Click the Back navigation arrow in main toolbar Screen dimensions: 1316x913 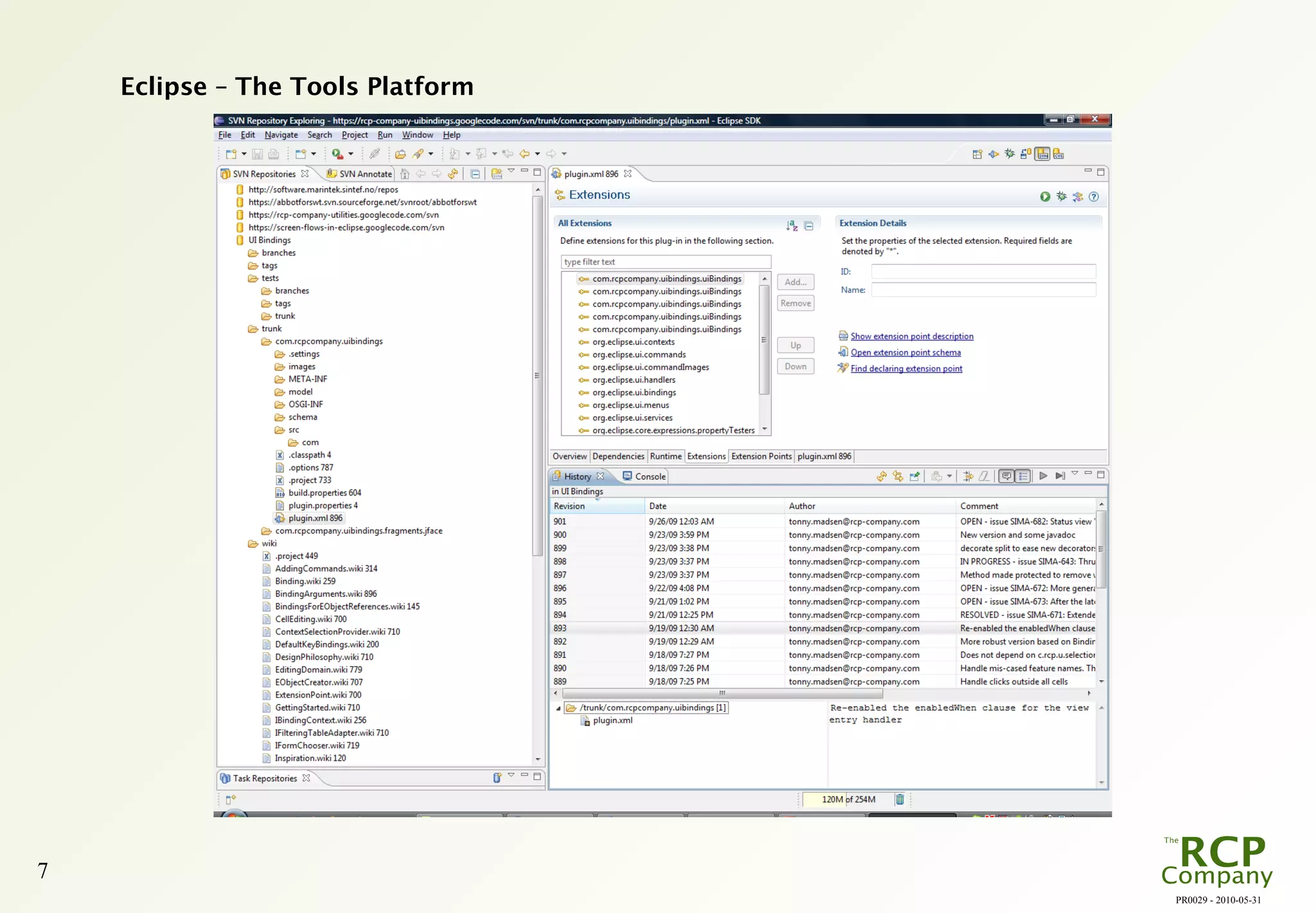tap(524, 154)
